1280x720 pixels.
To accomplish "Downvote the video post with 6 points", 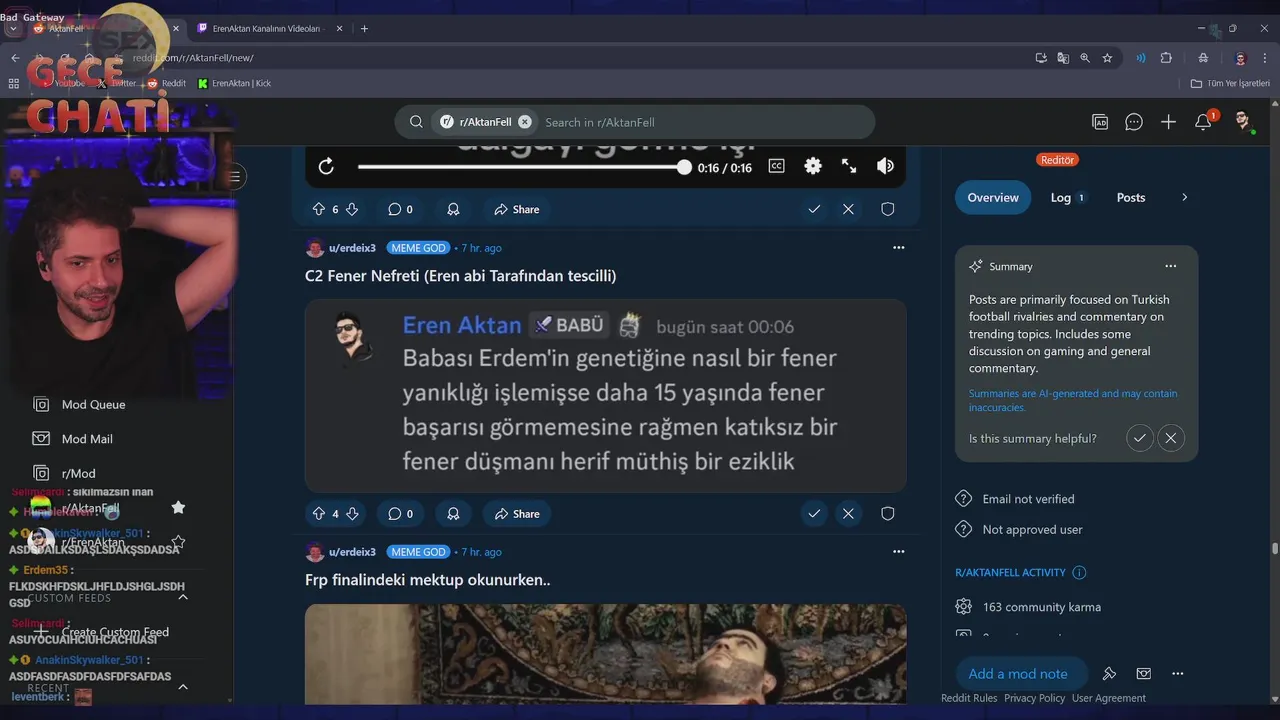I will pyautogui.click(x=352, y=209).
